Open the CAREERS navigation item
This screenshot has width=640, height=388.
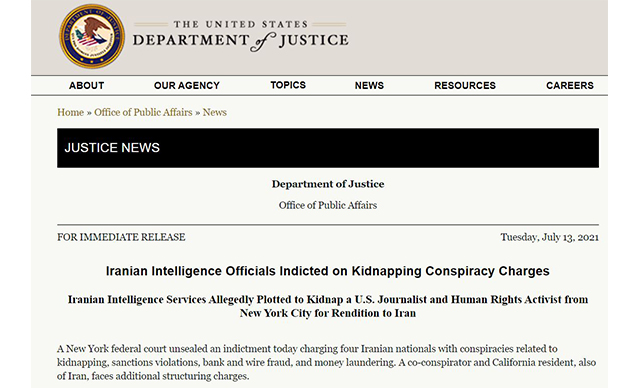(x=570, y=86)
